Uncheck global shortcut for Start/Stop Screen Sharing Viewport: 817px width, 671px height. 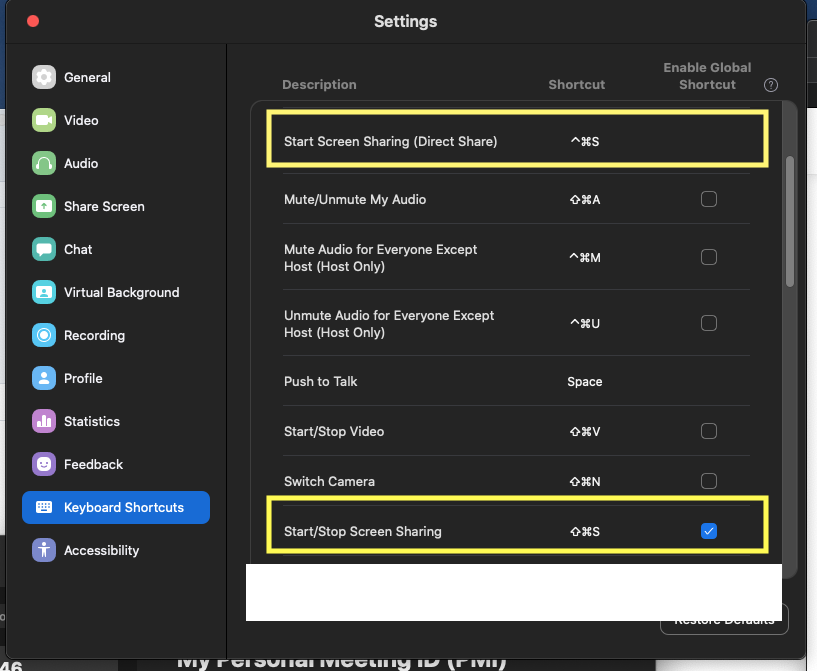pyautogui.click(x=709, y=531)
